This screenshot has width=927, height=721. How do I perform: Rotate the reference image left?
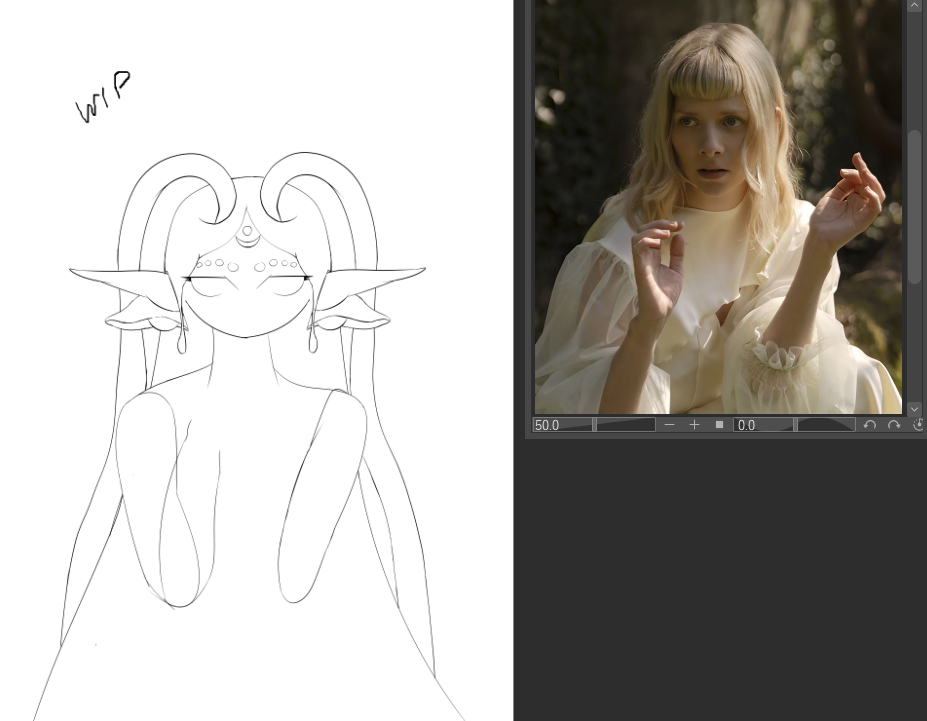[869, 425]
